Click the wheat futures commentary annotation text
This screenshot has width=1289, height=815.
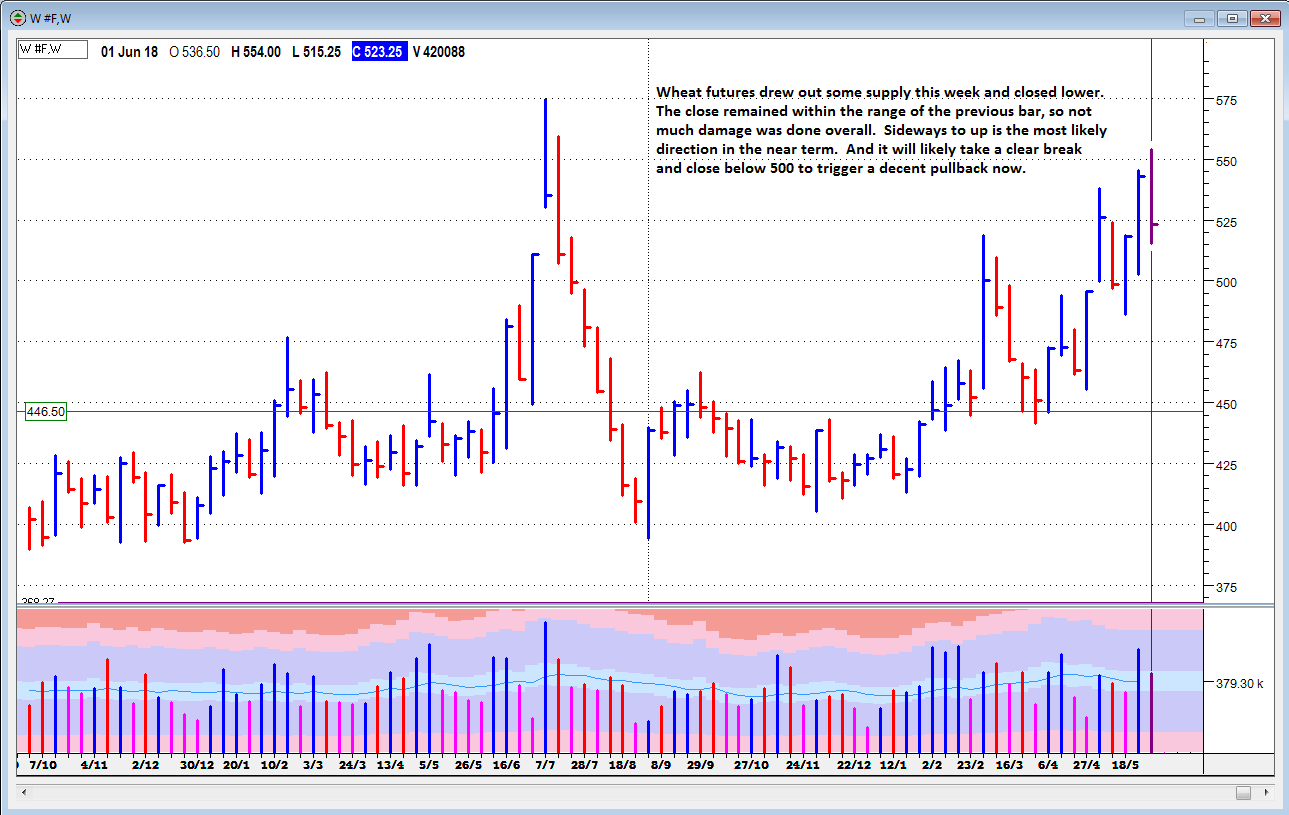[882, 130]
